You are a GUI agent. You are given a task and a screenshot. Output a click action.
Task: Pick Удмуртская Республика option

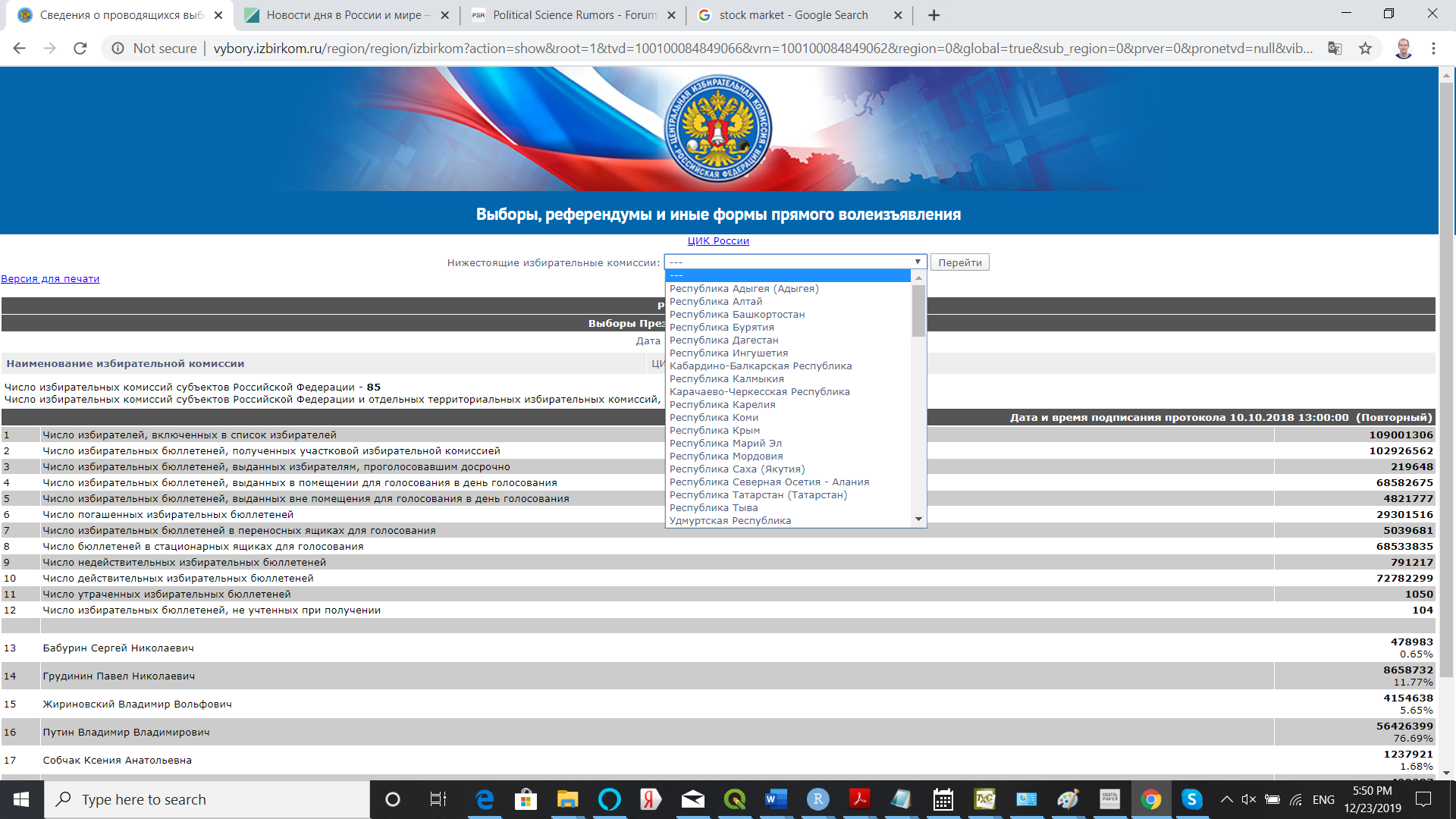pos(730,521)
